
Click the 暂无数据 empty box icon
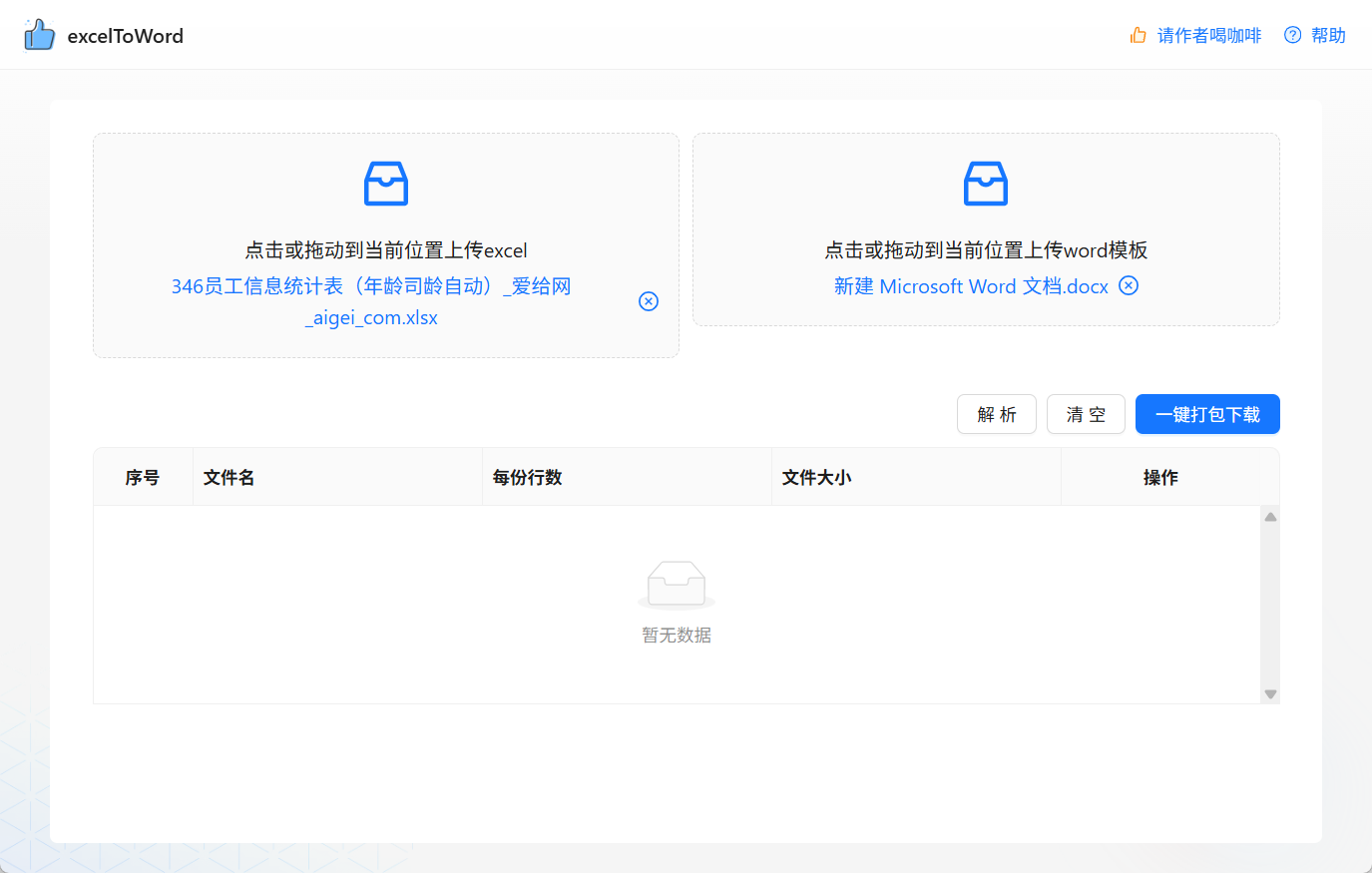(x=677, y=586)
